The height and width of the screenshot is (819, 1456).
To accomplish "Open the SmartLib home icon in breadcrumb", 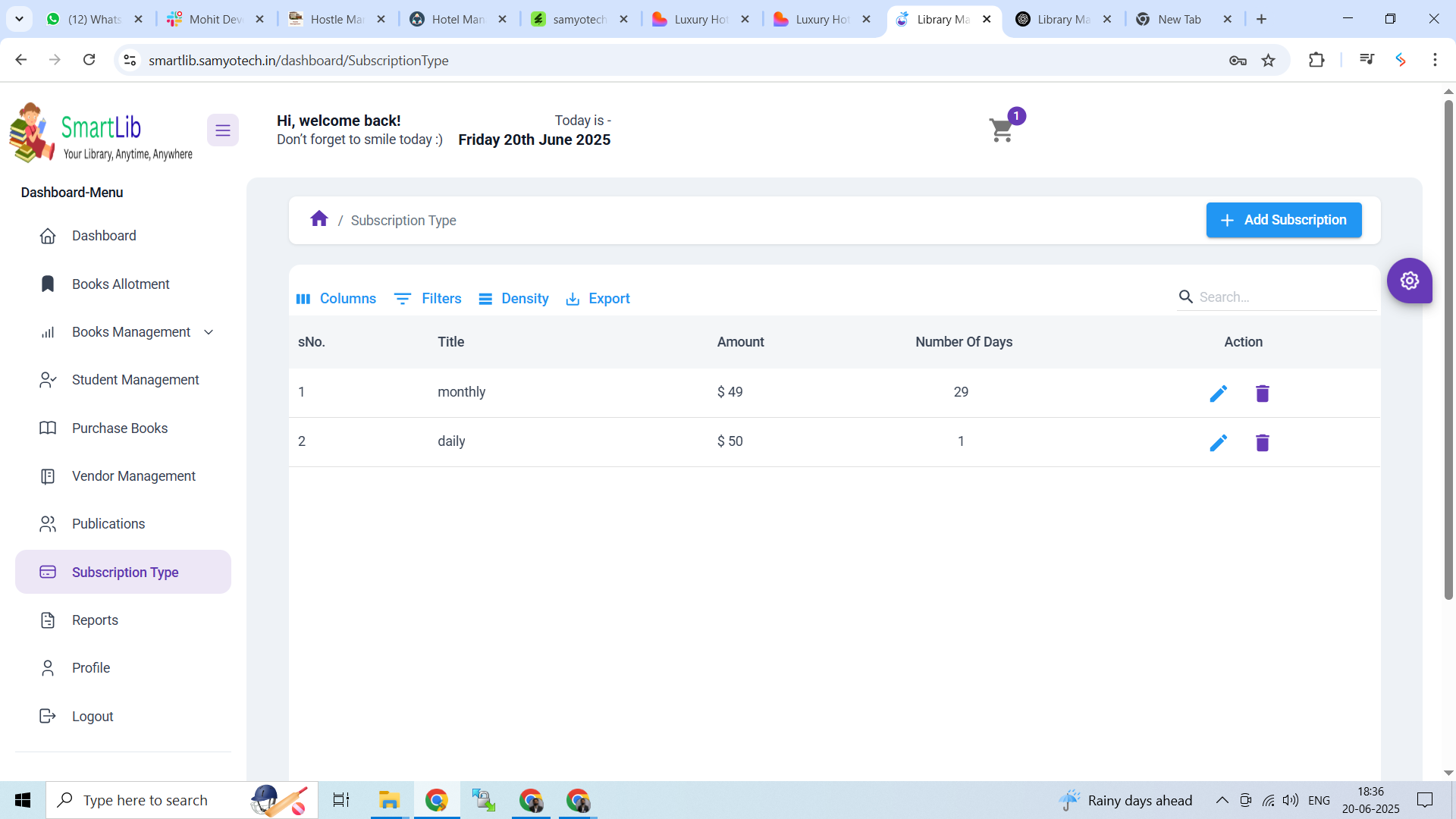I will tap(319, 218).
